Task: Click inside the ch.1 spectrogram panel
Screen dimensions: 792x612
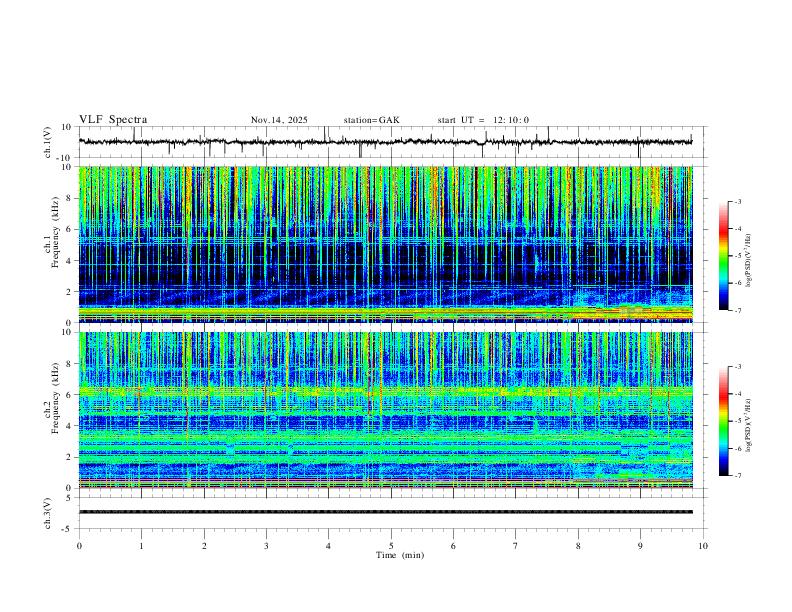Action: coord(385,244)
